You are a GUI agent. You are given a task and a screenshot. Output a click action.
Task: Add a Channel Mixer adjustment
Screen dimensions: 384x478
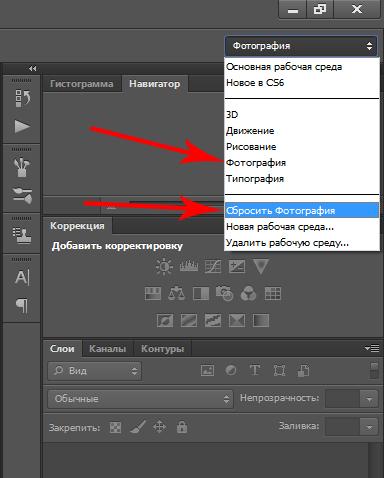(x=248, y=294)
